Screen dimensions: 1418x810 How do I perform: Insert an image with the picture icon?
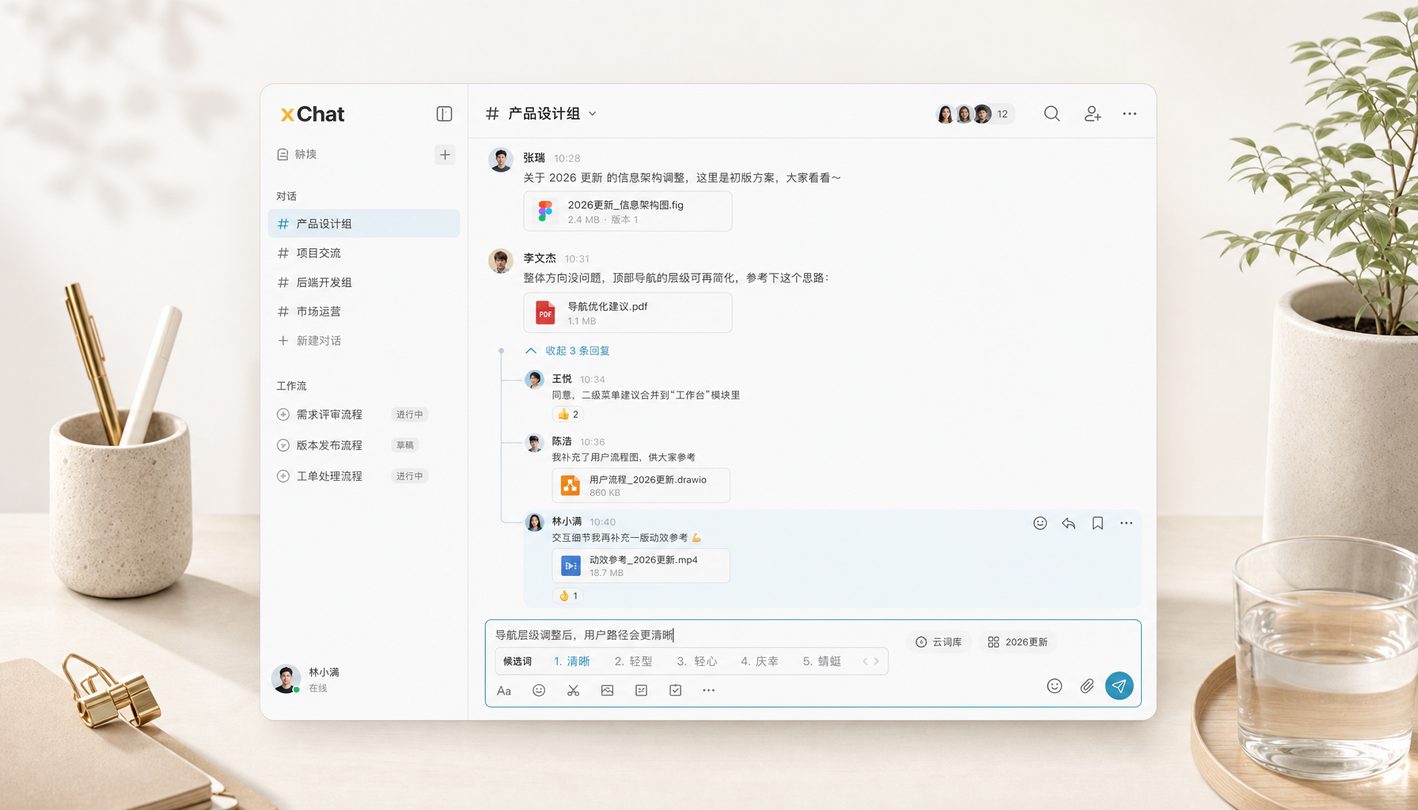pyautogui.click(x=607, y=690)
